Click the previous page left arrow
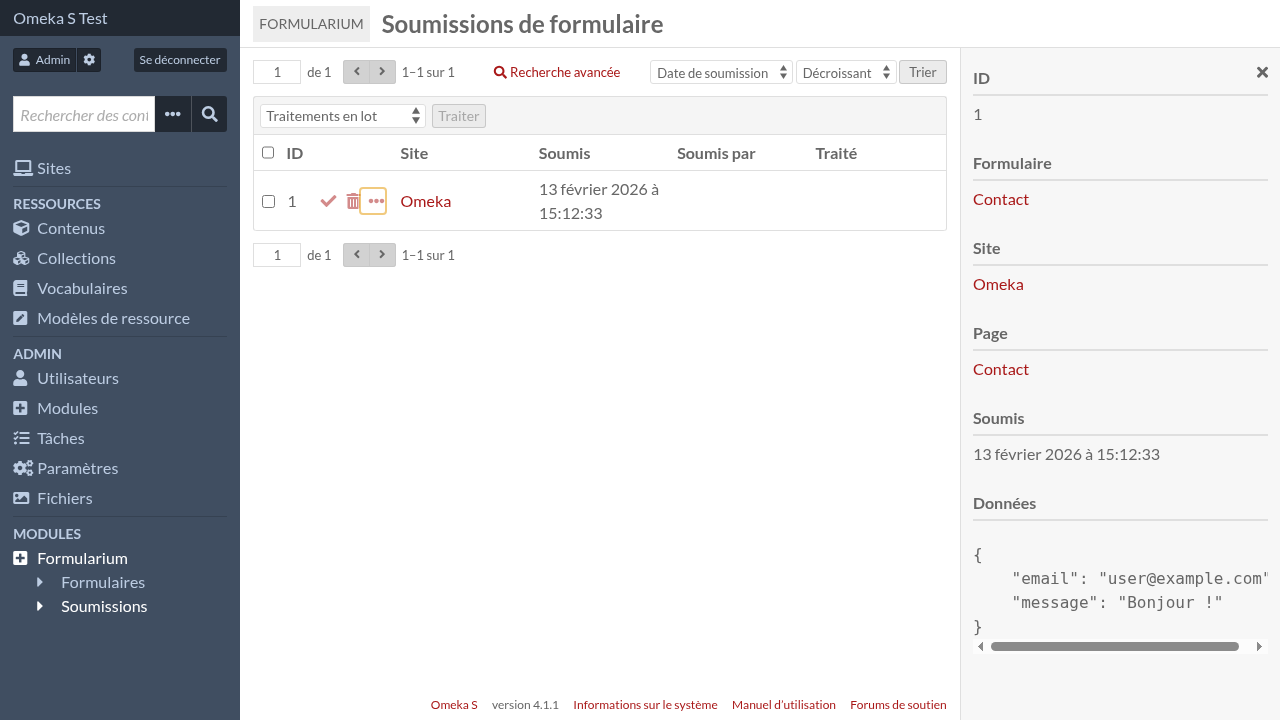 click(356, 72)
